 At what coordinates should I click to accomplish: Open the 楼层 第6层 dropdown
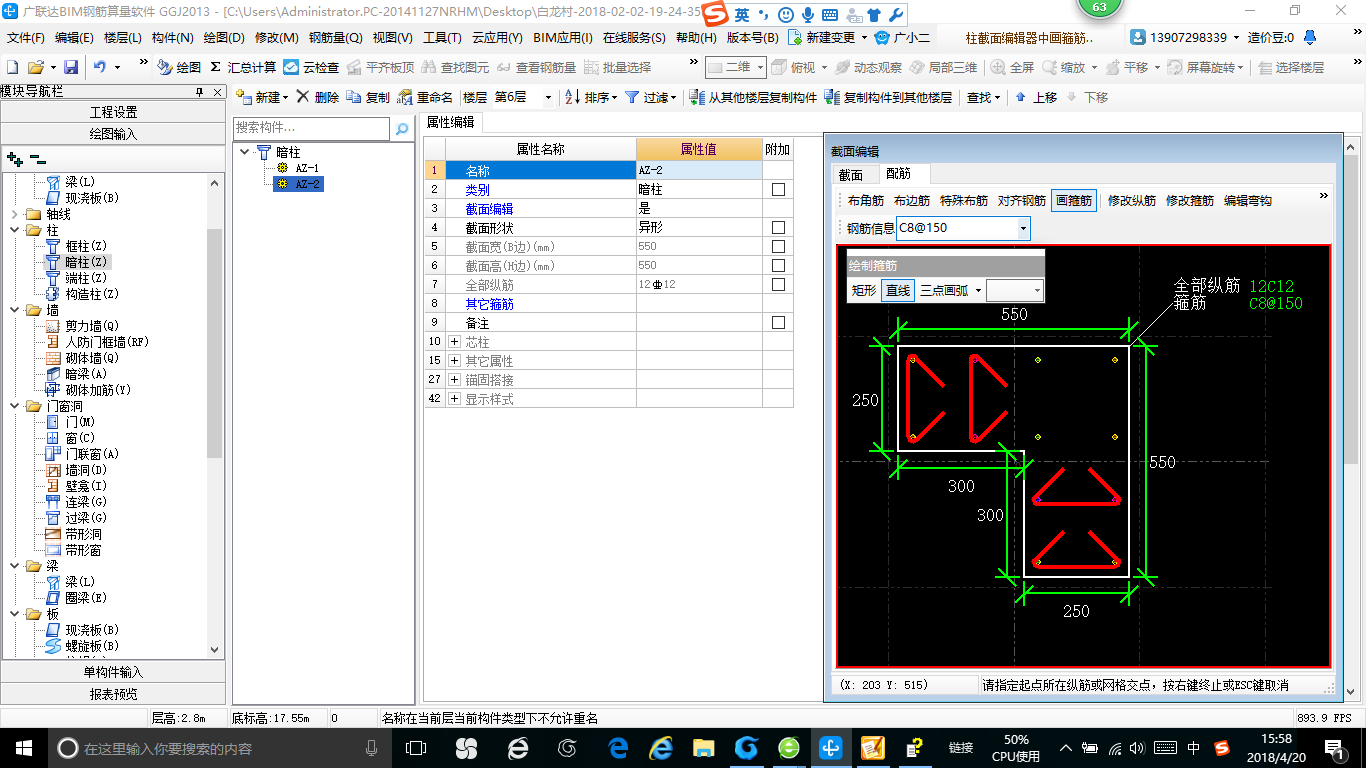coord(547,97)
